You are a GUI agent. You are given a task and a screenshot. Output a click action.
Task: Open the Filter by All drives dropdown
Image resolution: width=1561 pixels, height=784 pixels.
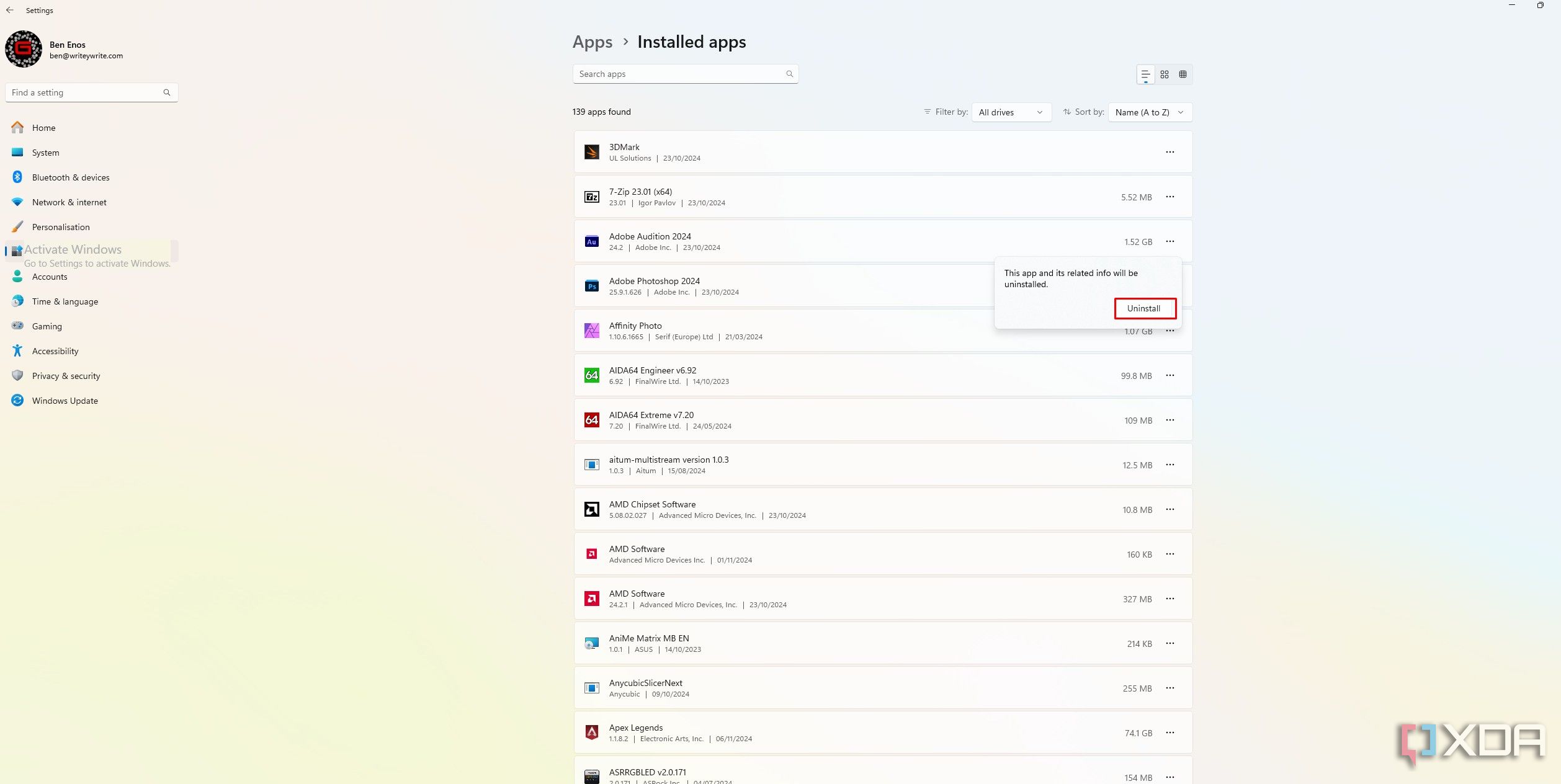1011,112
